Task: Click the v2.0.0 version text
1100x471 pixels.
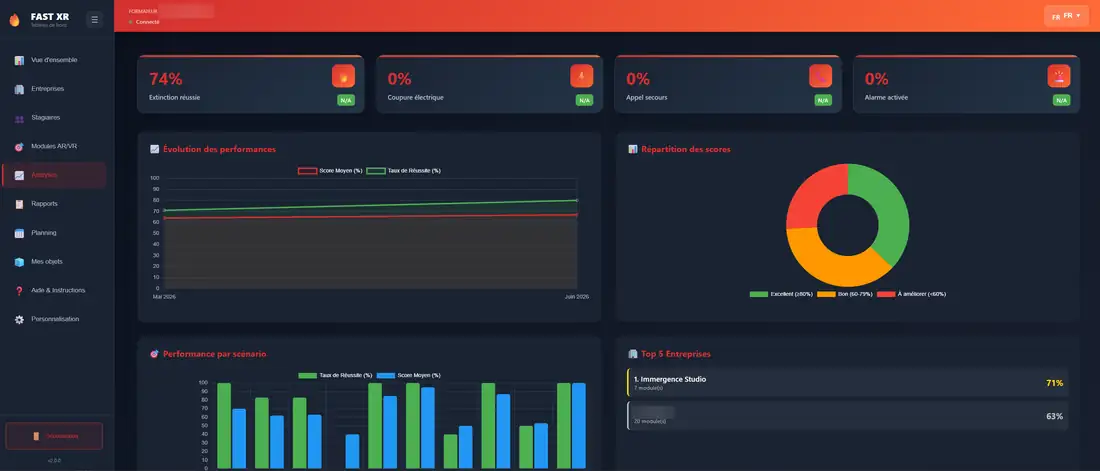Action: click(x=54, y=460)
